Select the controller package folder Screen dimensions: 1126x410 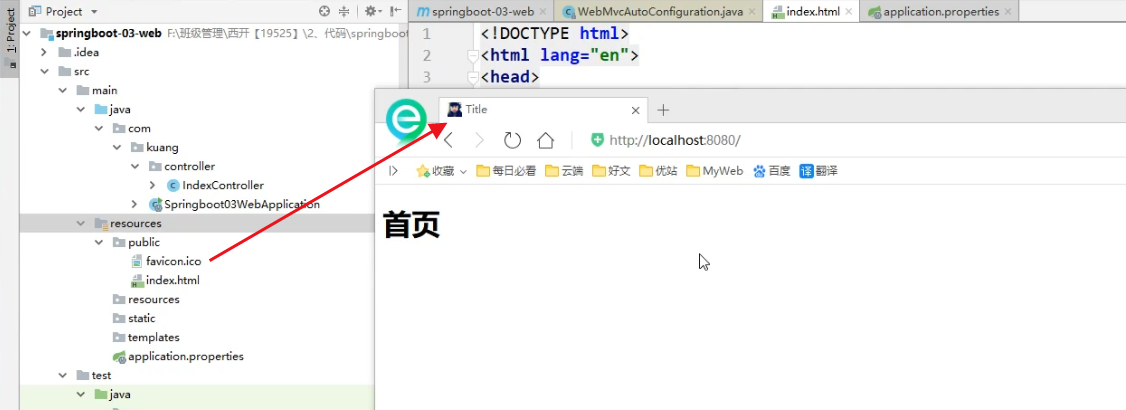182,167
